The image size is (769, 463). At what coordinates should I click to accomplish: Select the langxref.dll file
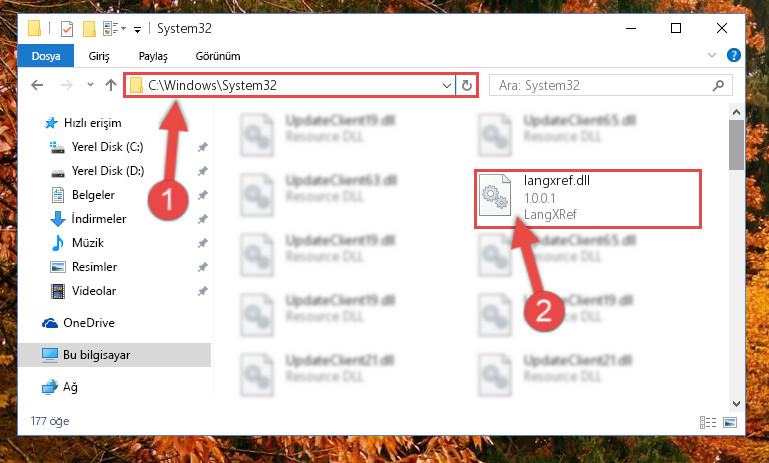coord(588,199)
